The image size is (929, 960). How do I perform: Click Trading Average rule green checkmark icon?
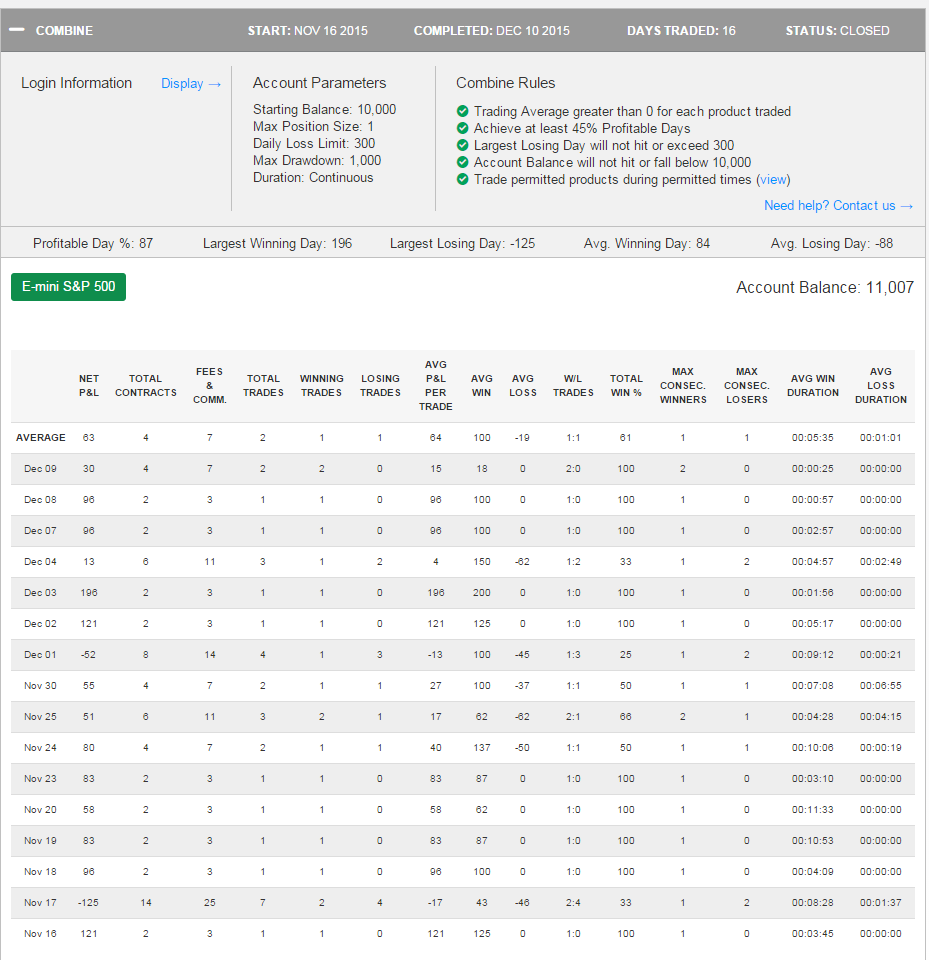(462, 111)
